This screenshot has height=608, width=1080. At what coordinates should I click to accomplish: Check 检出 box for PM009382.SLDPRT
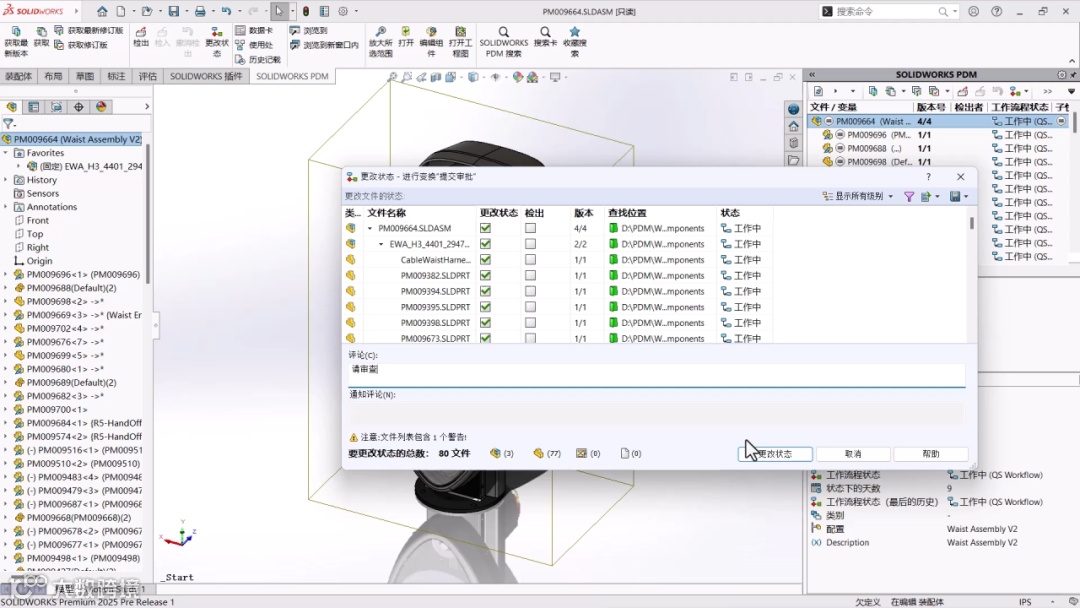530,275
